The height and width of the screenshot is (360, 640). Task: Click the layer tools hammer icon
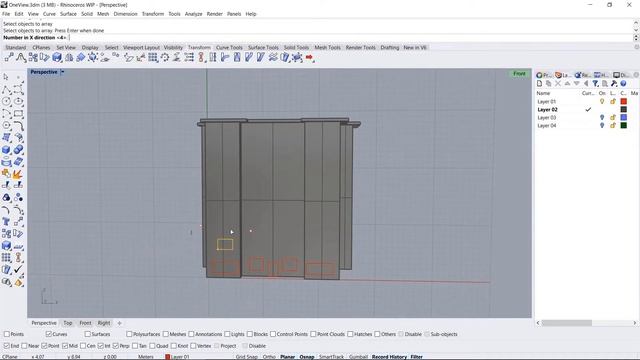pos(614,84)
